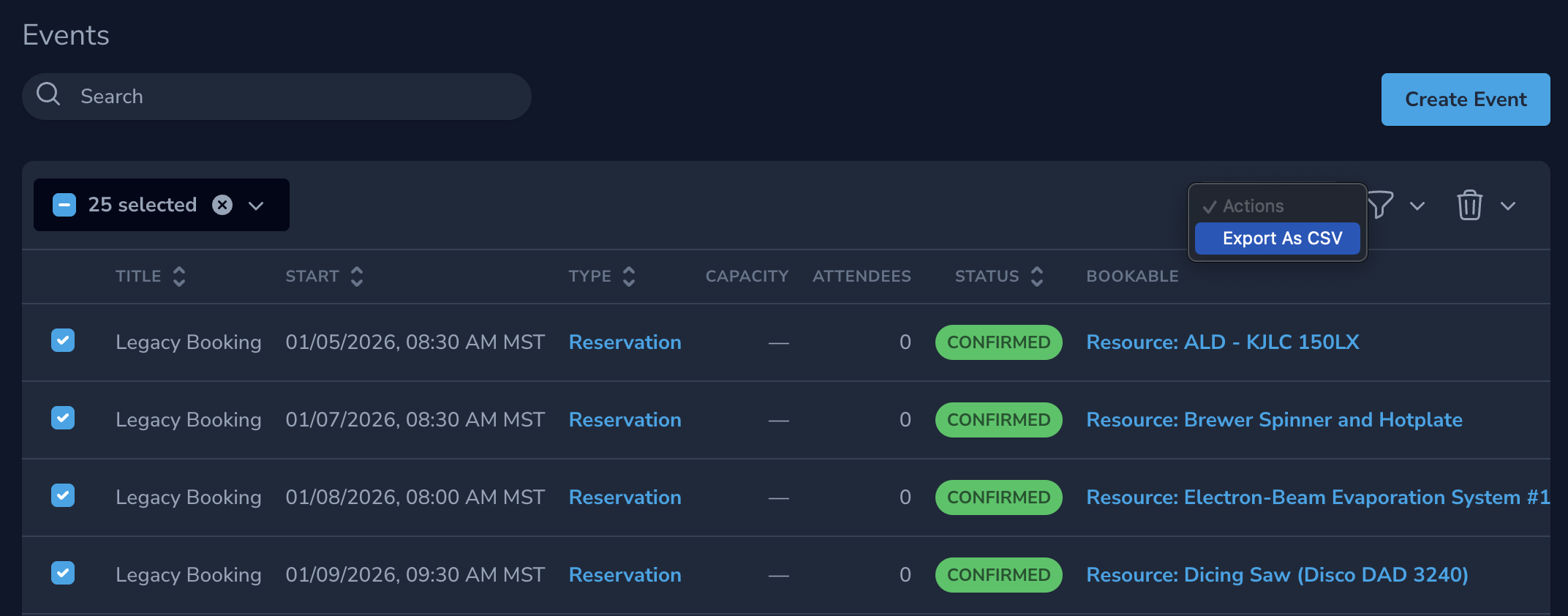Image resolution: width=1568 pixels, height=616 pixels.
Task: Uncheck the 01/07/2026 Legacy Booking row
Action: coord(63,418)
